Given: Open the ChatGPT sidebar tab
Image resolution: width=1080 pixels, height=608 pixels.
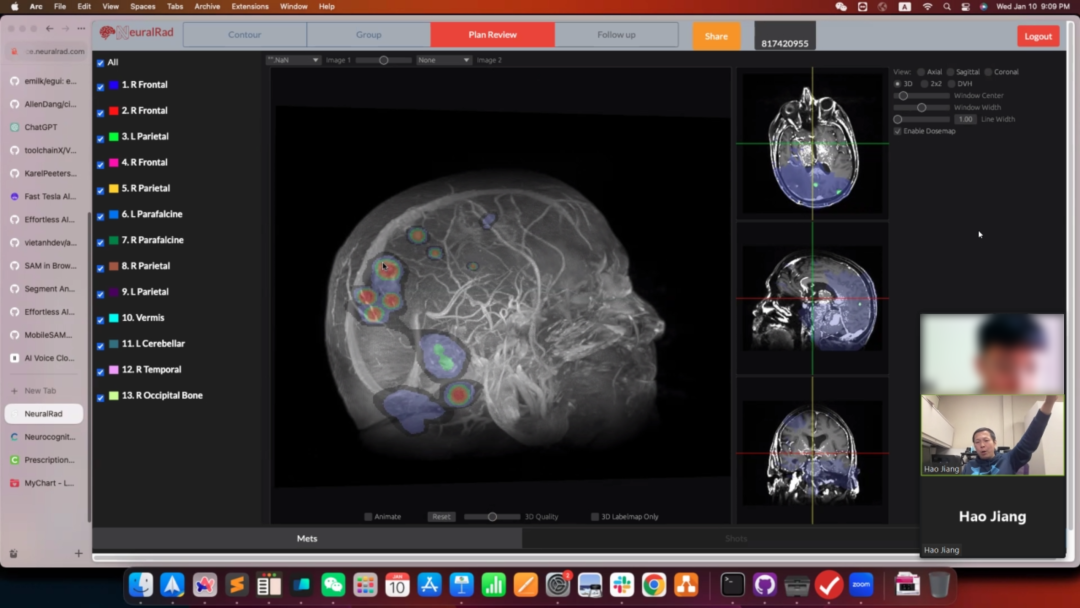Looking at the screenshot, I should pos(41,127).
